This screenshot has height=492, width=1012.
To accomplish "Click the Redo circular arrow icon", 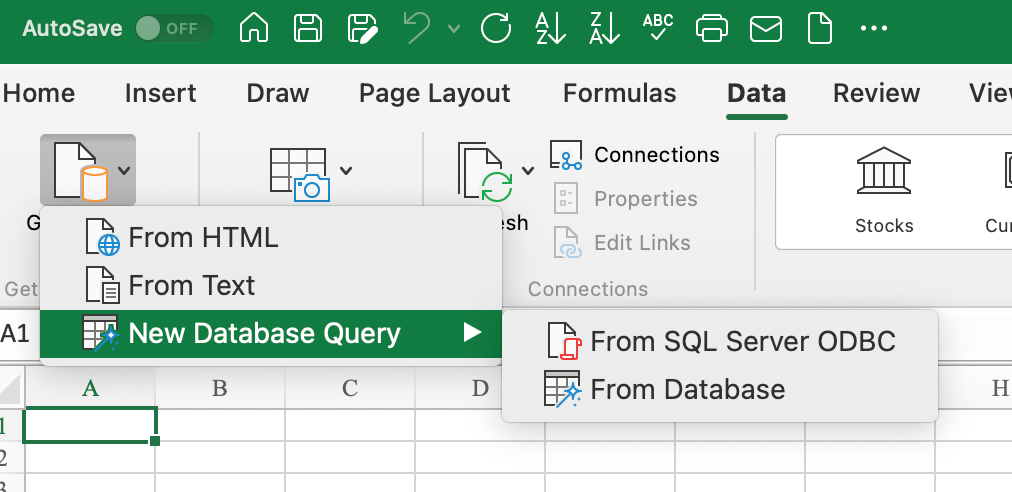I will (496, 28).
